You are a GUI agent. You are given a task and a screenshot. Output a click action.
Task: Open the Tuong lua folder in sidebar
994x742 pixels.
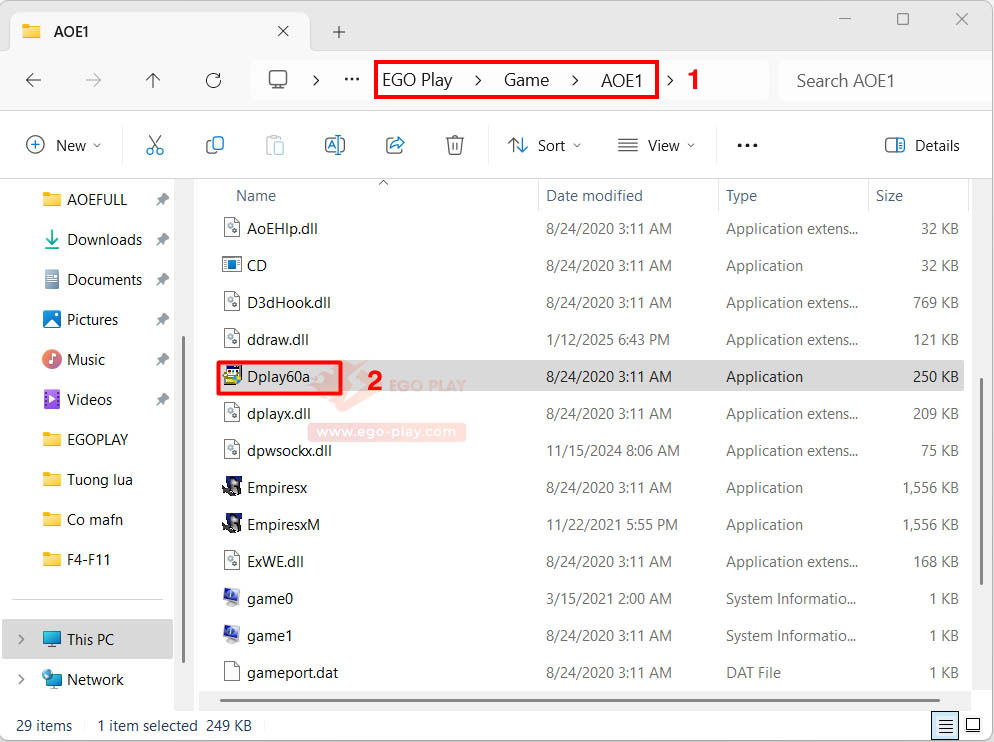(x=100, y=479)
